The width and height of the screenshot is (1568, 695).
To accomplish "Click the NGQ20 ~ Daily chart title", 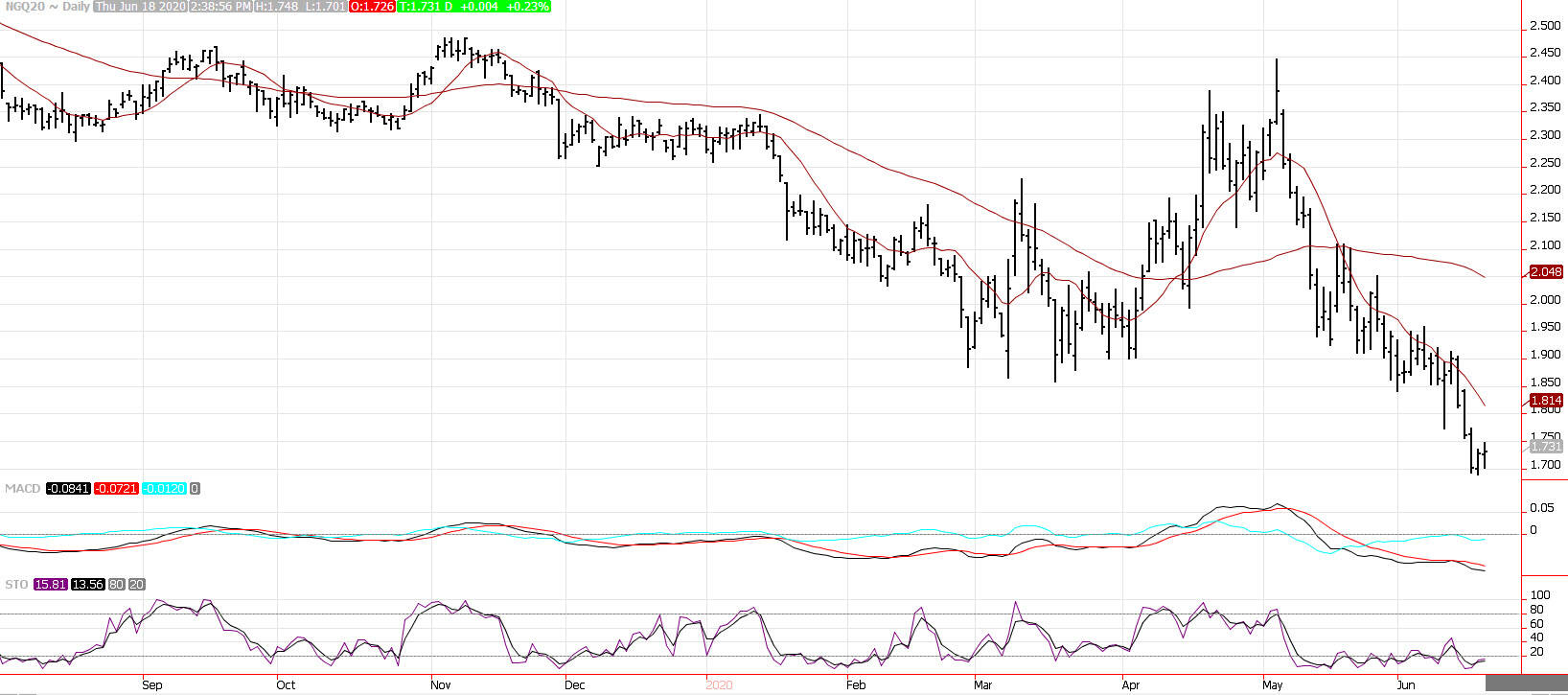I will 46,7.
